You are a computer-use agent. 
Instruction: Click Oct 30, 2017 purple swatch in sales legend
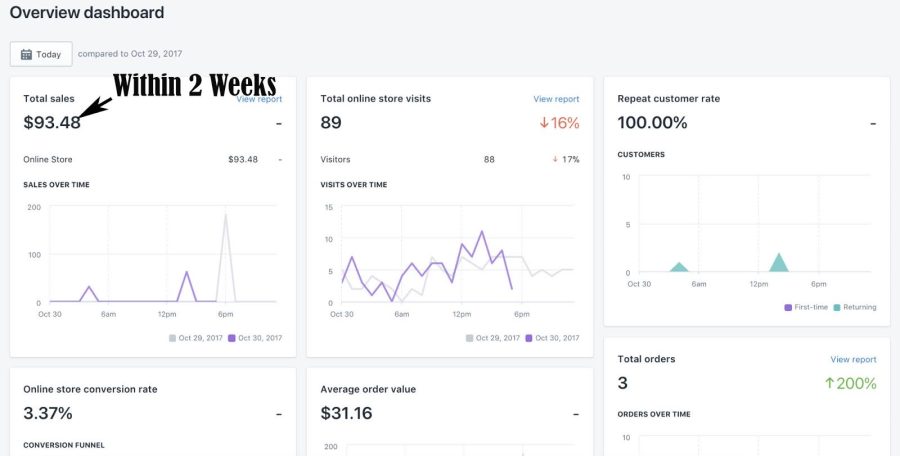(x=232, y=338)
